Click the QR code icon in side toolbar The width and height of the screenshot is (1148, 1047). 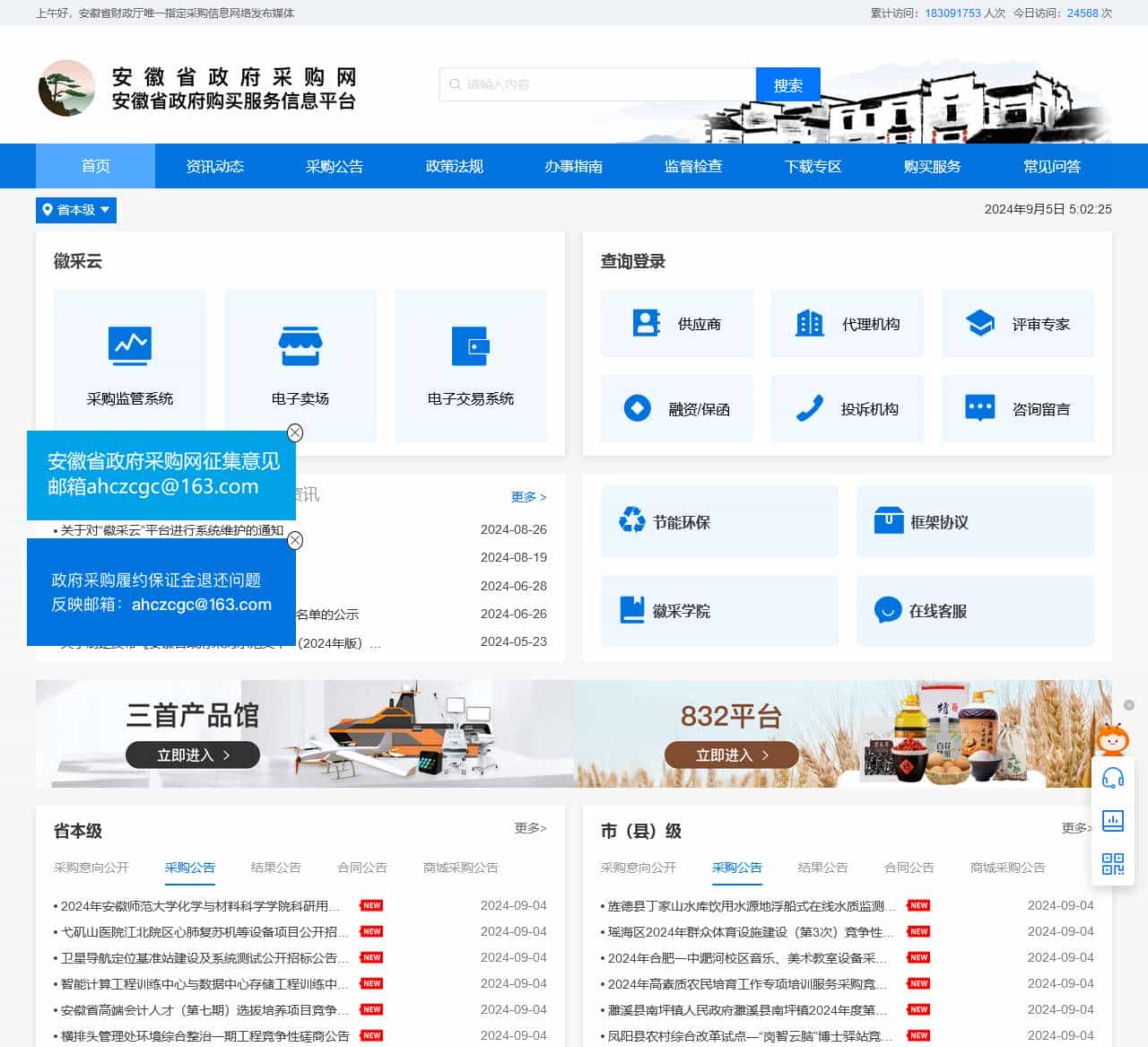pyautogui.click(x=1113, y=864)
